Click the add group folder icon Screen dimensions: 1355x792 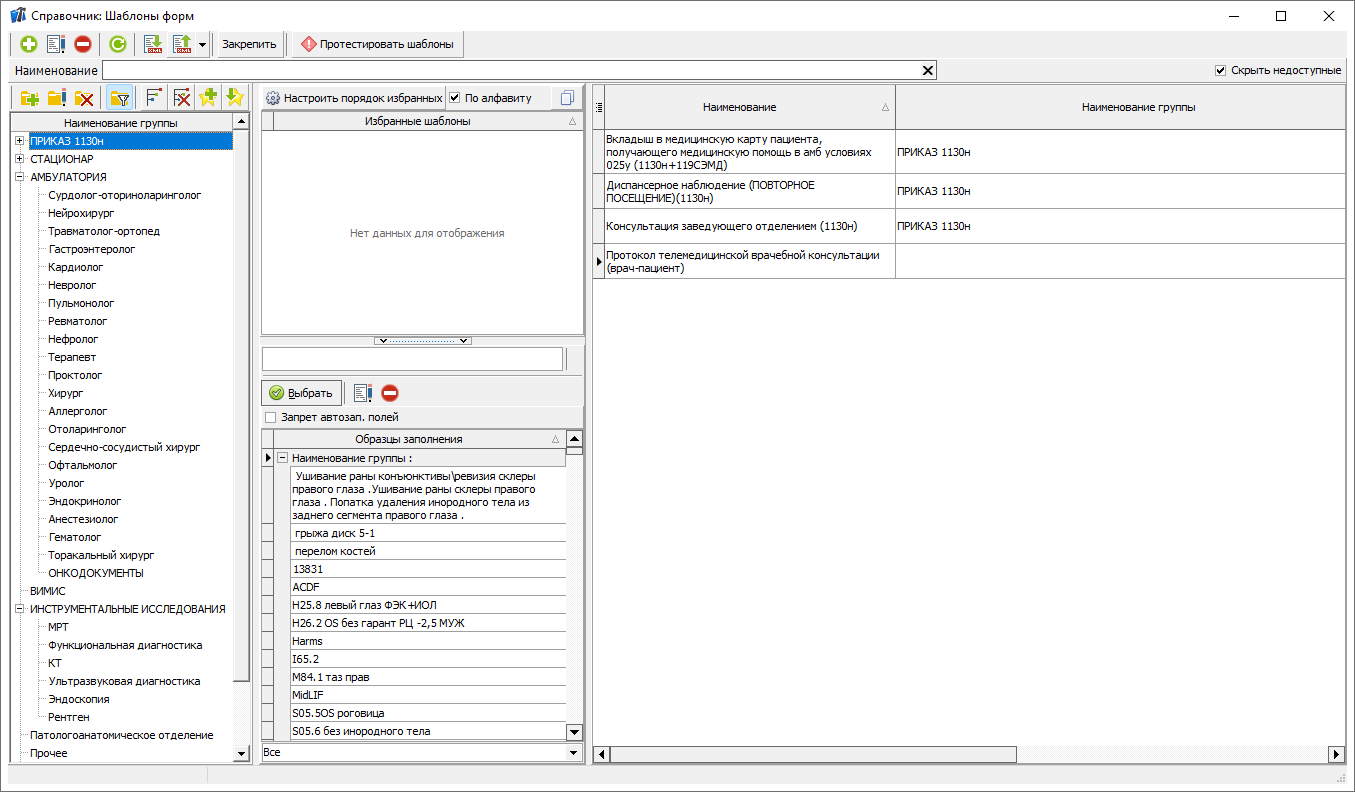pyautogui.click(x=29, y=98)
